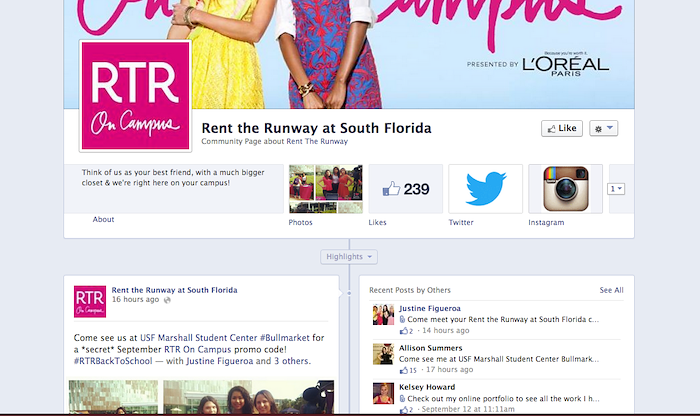Screen dimensions: 700x416
Task: Show the 3 others tagged
Action: (x=292, y=361)
